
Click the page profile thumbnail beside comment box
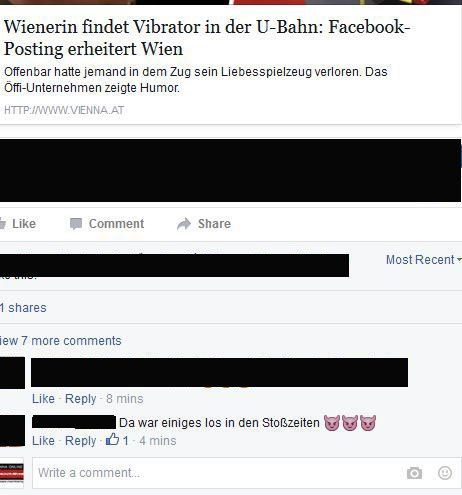(12, 473)
